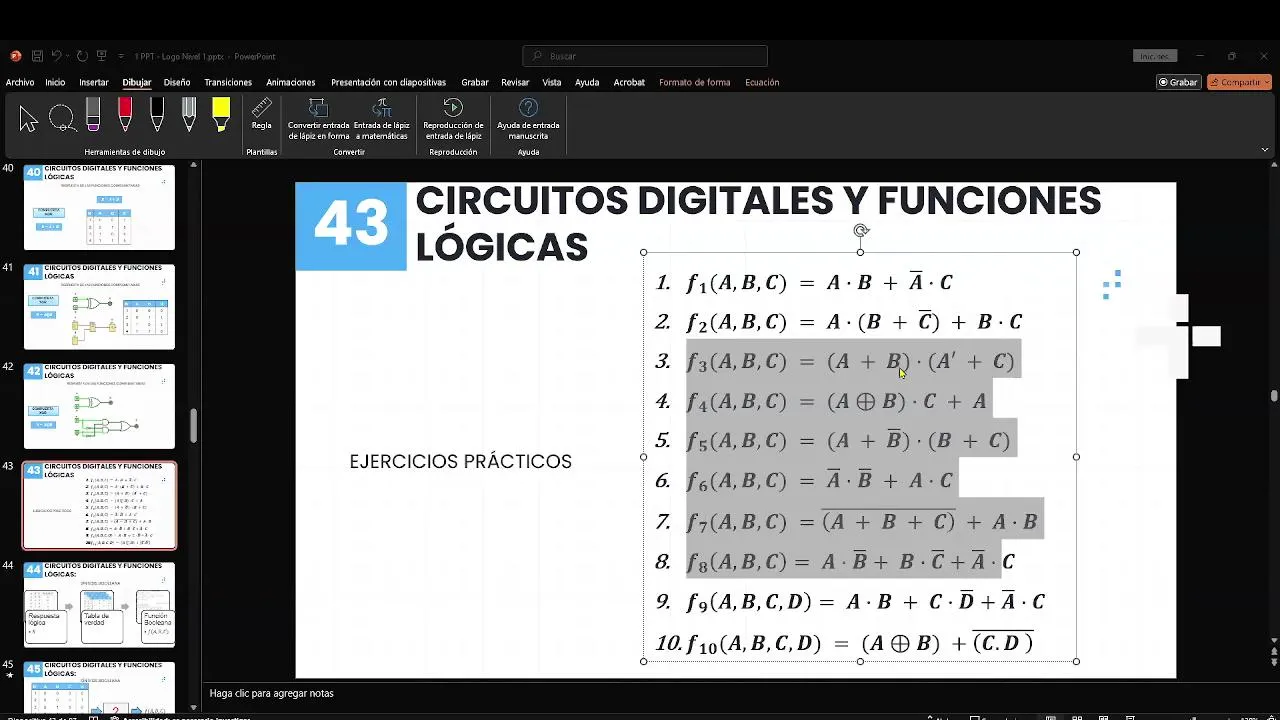The width and height of the screenshot is (1280, 720).
Task: Open the Vista tab
Action: click(552, 82)
